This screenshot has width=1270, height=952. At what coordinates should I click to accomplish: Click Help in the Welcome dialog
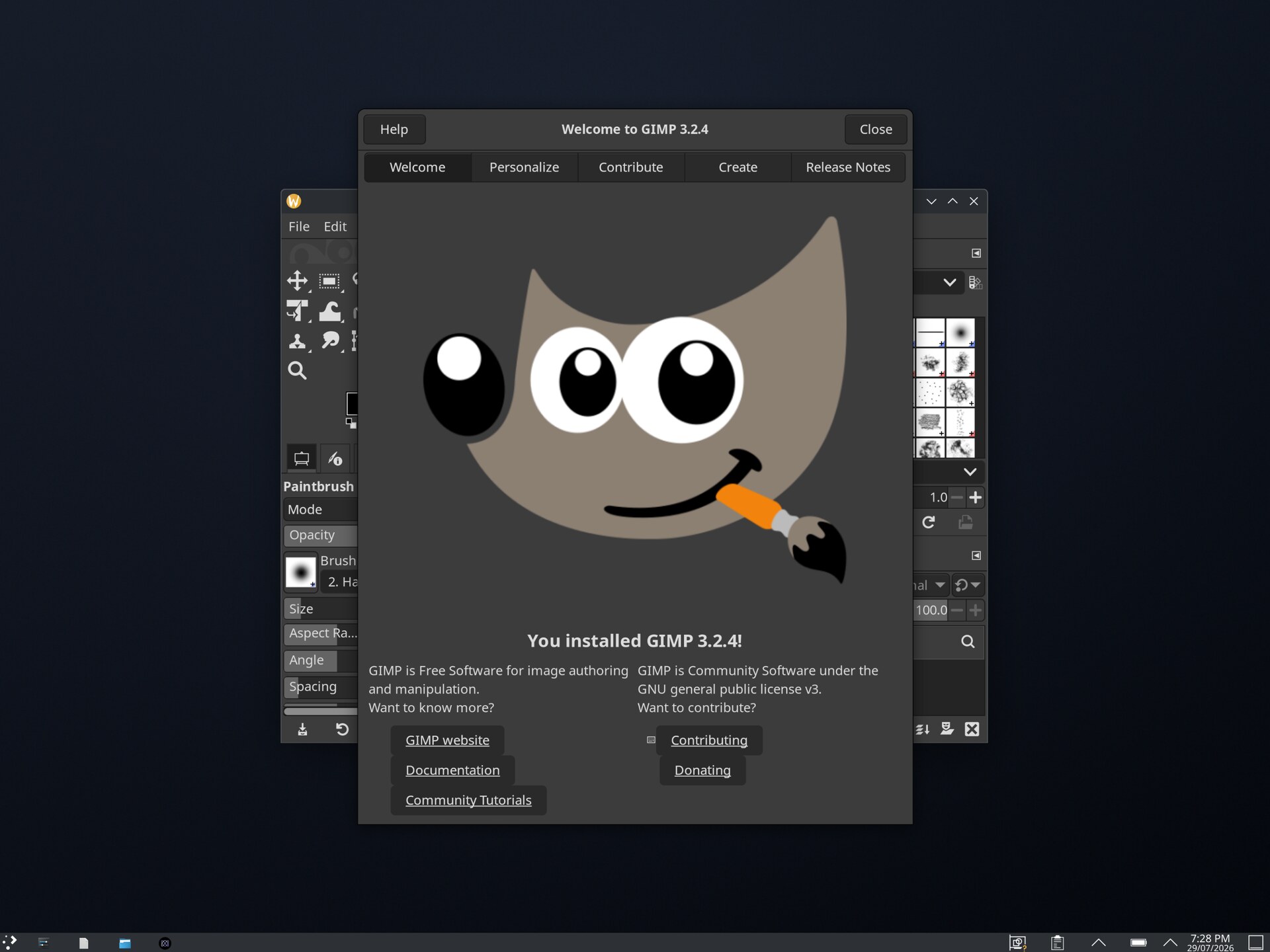click(394, 130)
